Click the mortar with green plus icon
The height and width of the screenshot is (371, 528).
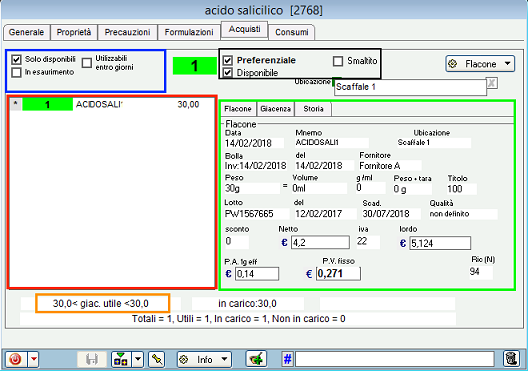[x=256, y=359]
